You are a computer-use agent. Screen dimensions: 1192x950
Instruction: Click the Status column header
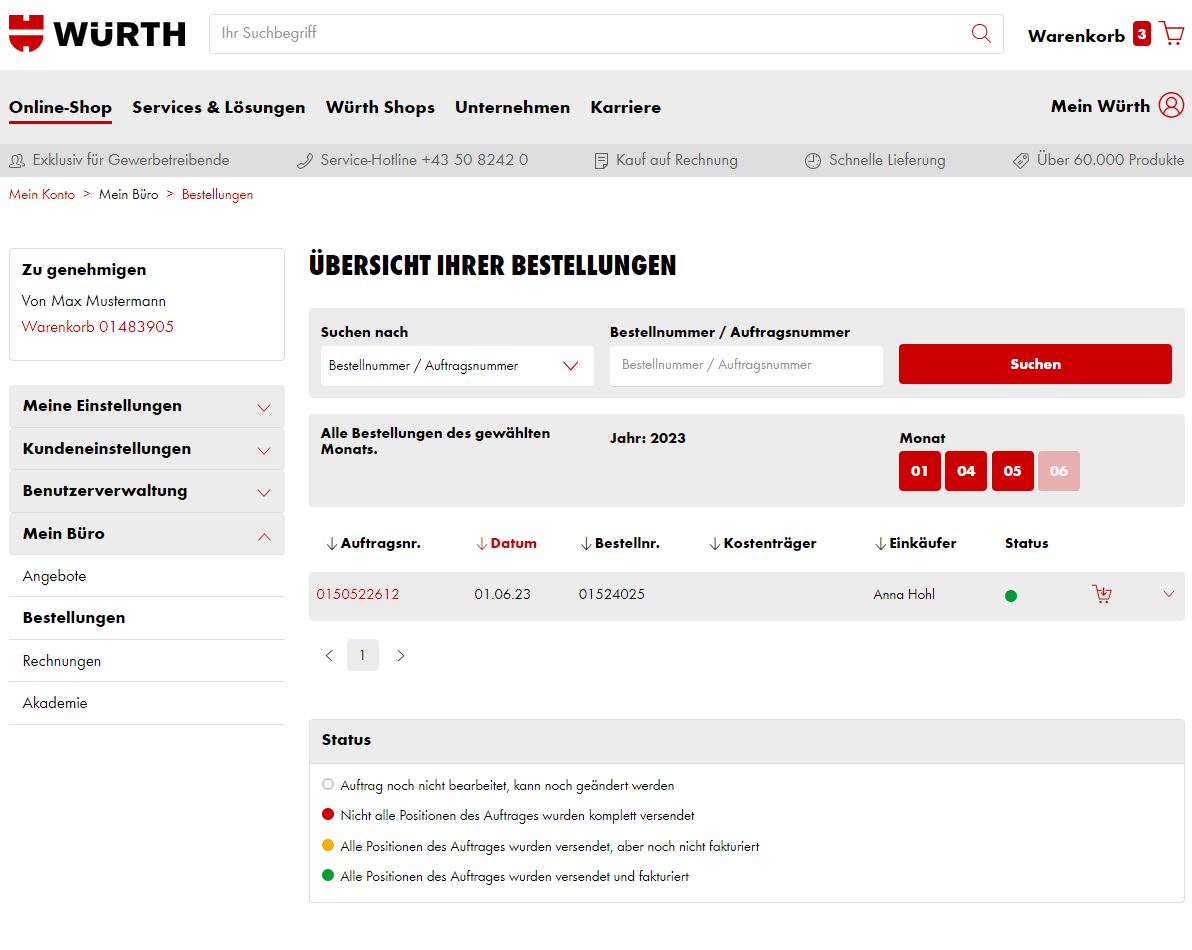tap(1026, 543)
